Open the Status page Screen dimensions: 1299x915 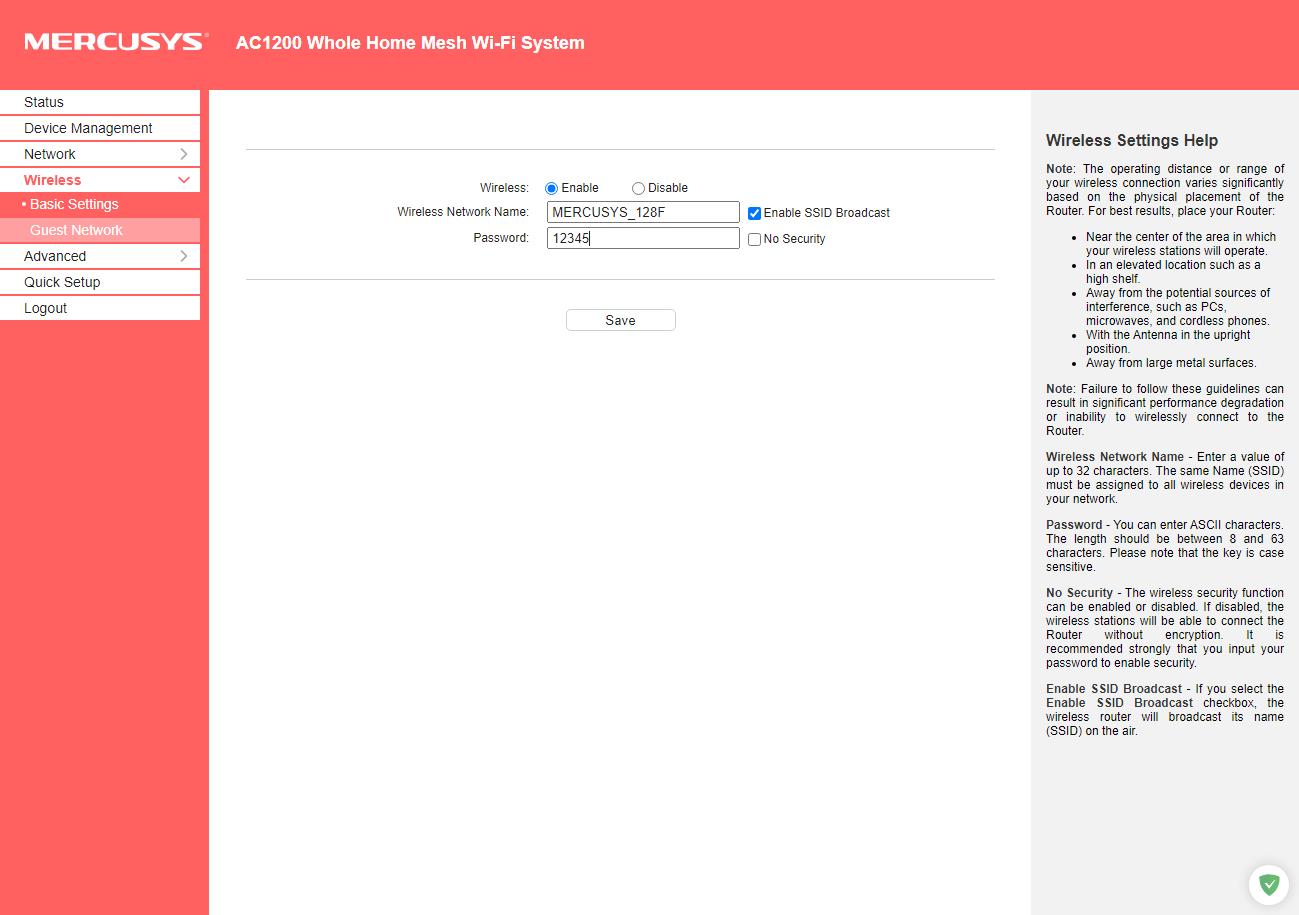(44, 102)
